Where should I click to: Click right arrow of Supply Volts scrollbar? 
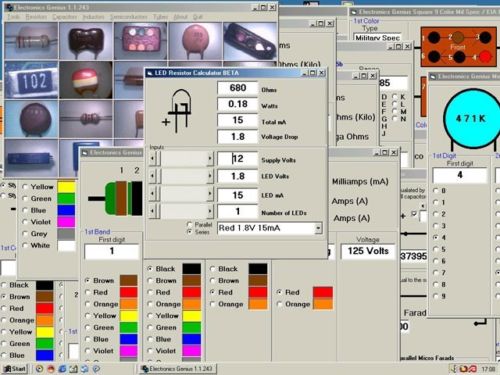coord(210,159)
